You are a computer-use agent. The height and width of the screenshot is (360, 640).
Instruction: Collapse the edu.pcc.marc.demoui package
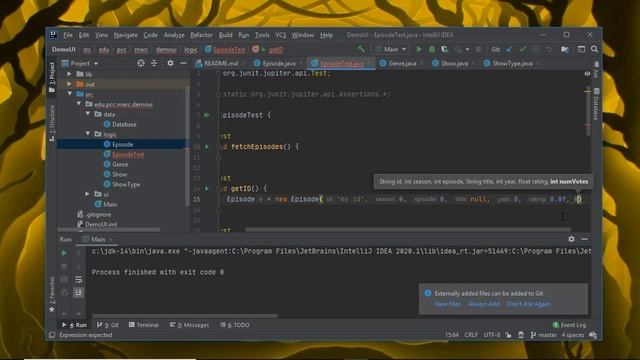coord(79,104)
